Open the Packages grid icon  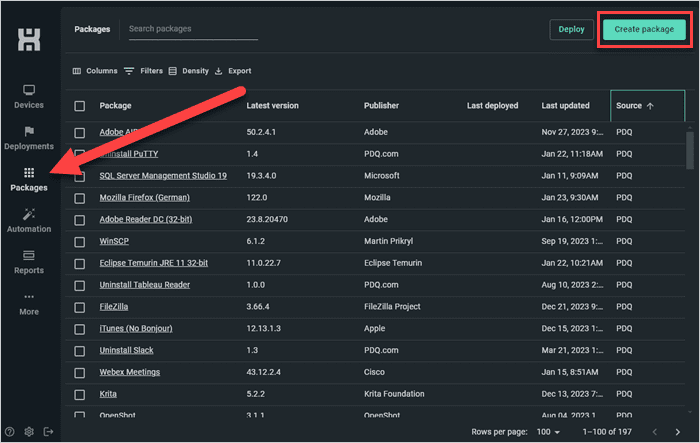tap(29, 173)
